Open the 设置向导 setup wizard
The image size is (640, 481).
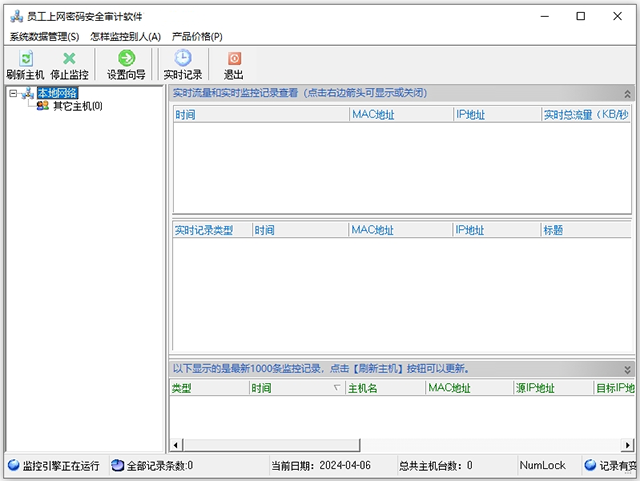(x=127, y=58)
